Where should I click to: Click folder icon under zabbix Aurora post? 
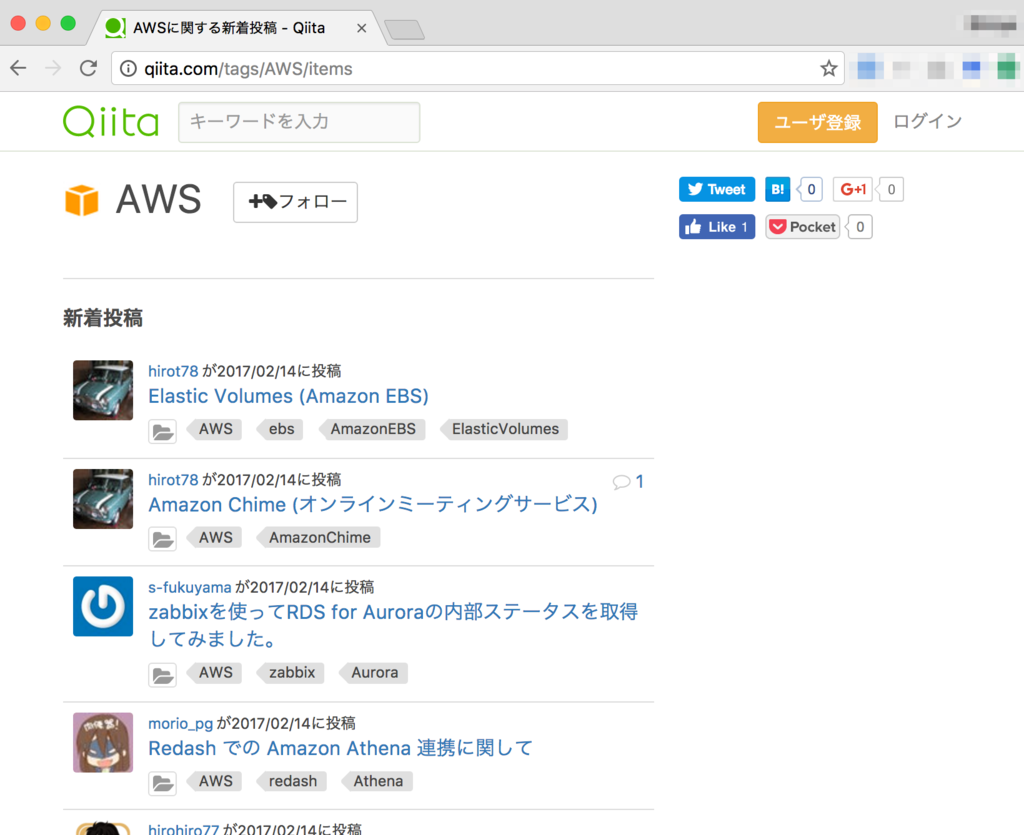163,674
